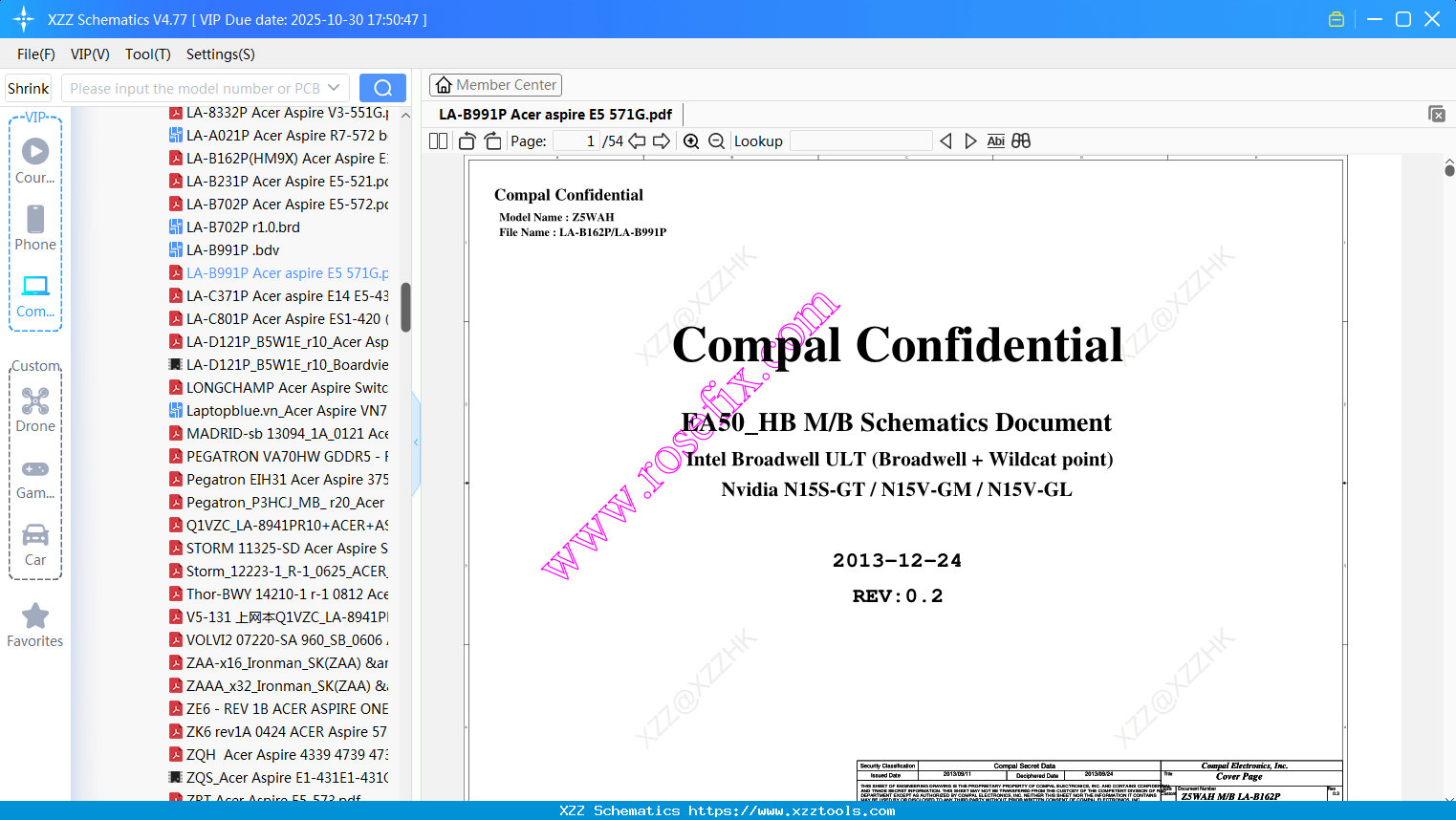Open LA-B702P Acer Aspire E5-572 pdf
Viewport: 1456px width, 820px height.
279,205
